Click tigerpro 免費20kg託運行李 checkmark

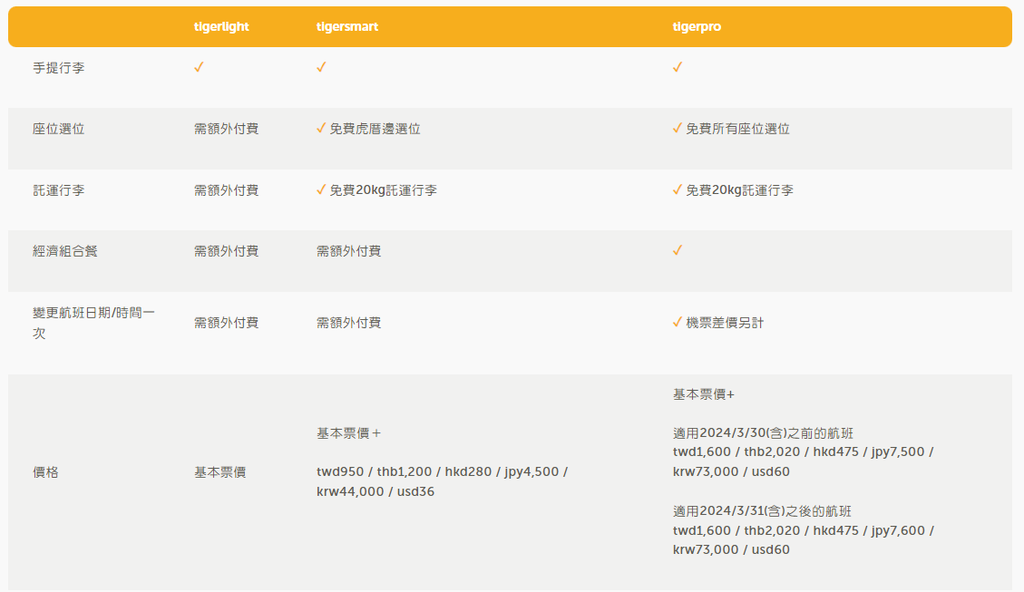pos(677,189)
